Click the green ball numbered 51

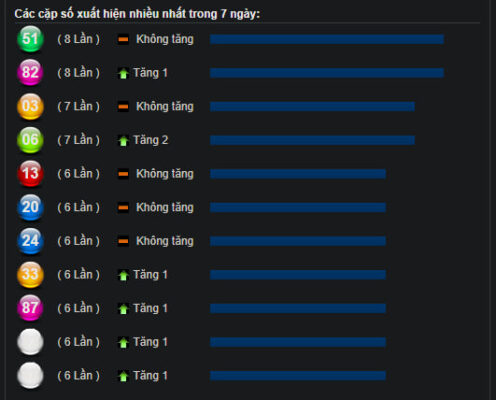(x=30, y=39)
